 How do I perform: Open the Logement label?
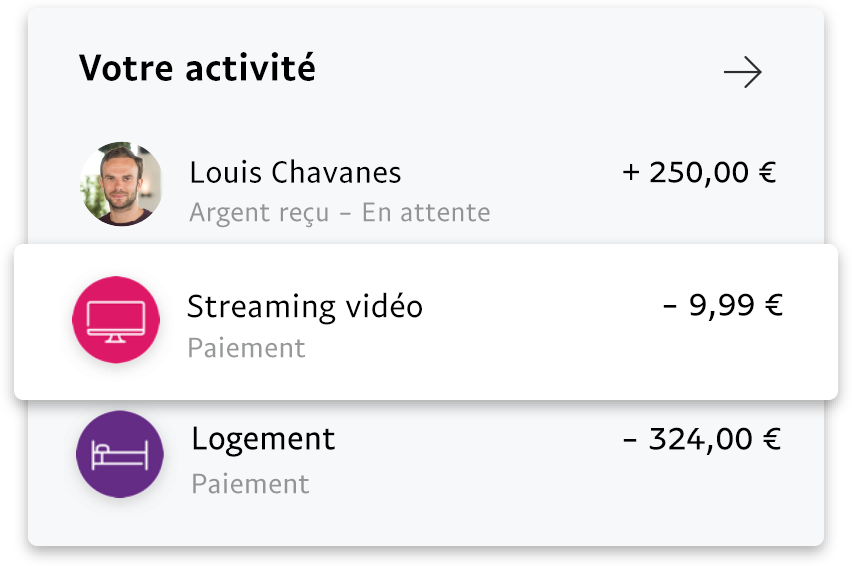(x=263, y=439)
